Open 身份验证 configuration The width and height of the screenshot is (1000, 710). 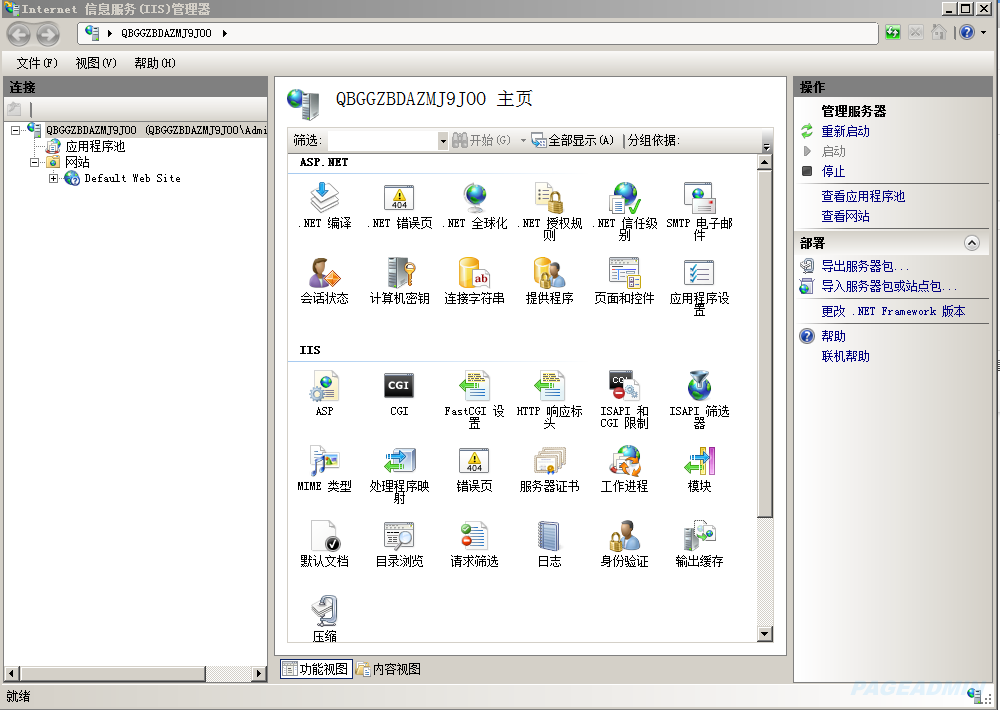623,537
